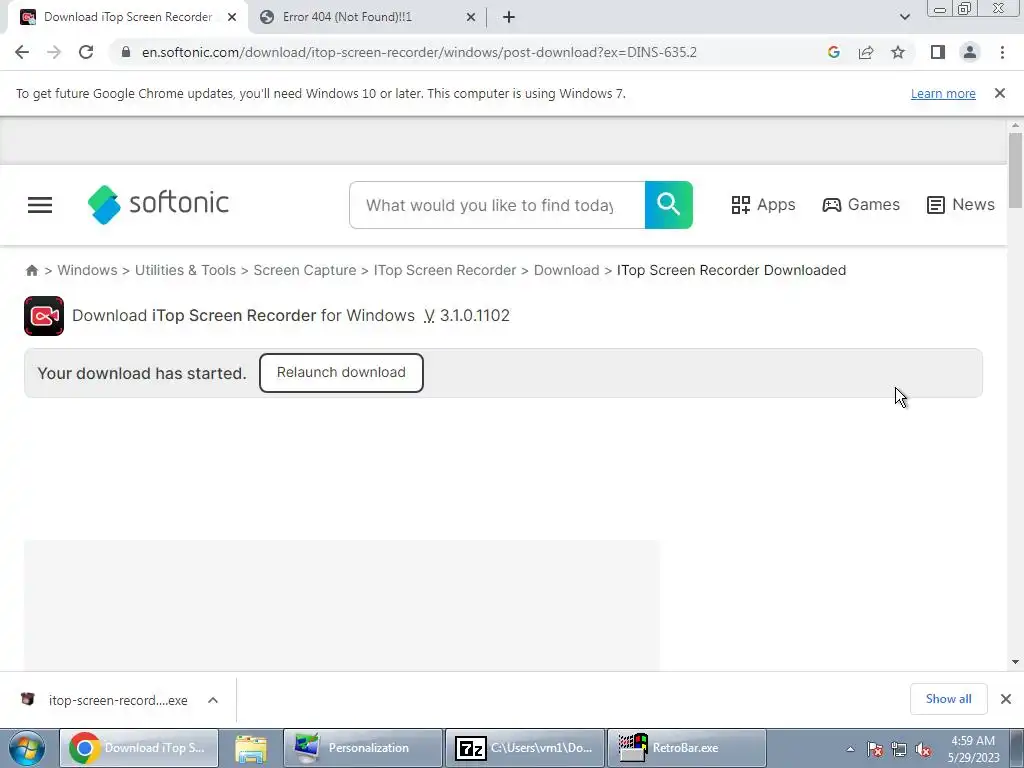The width and height of the screenshot is (1024, 768).
Task: Open Chrome profile avatar
Action: click(970, 52)
